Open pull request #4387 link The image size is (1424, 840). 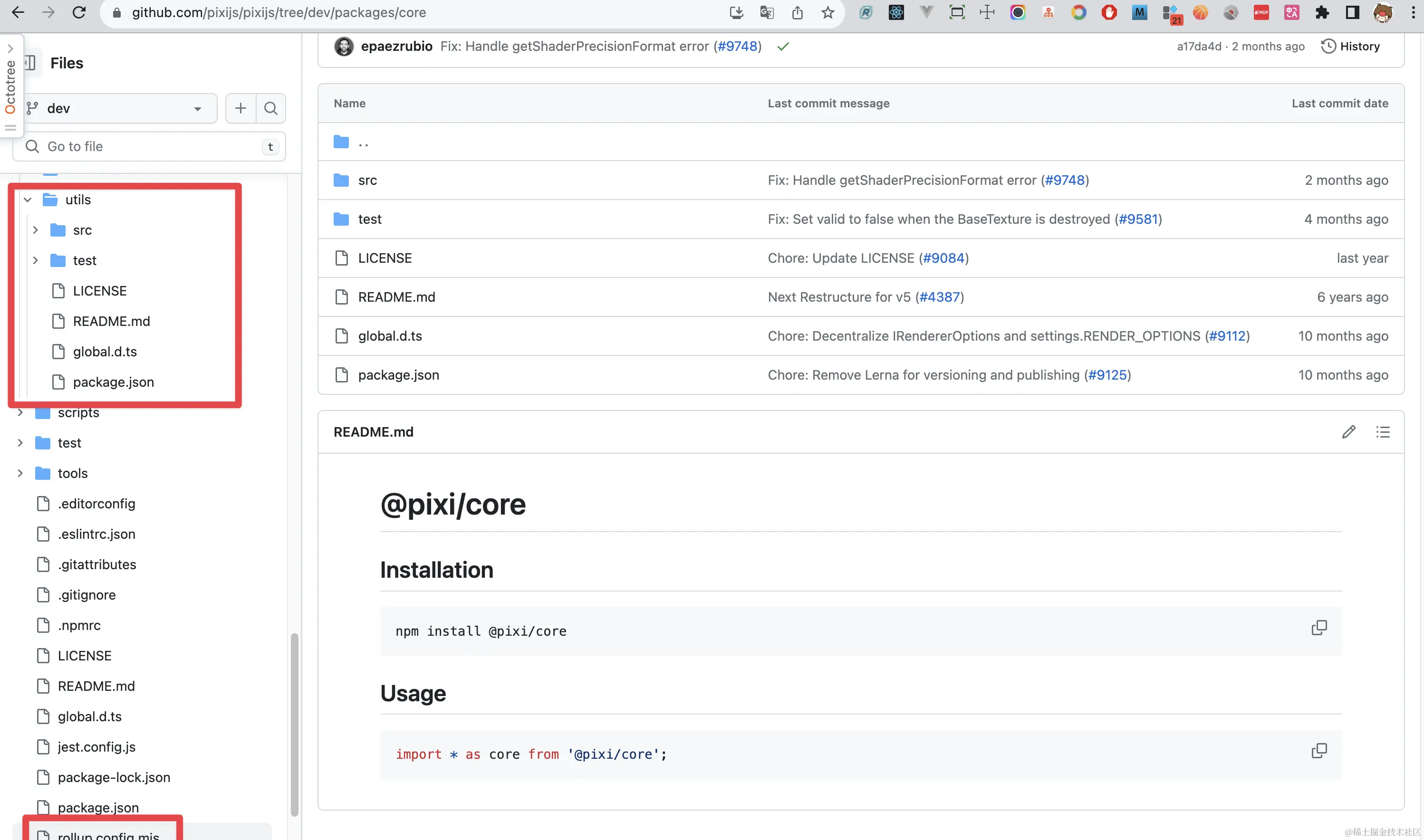939,297
